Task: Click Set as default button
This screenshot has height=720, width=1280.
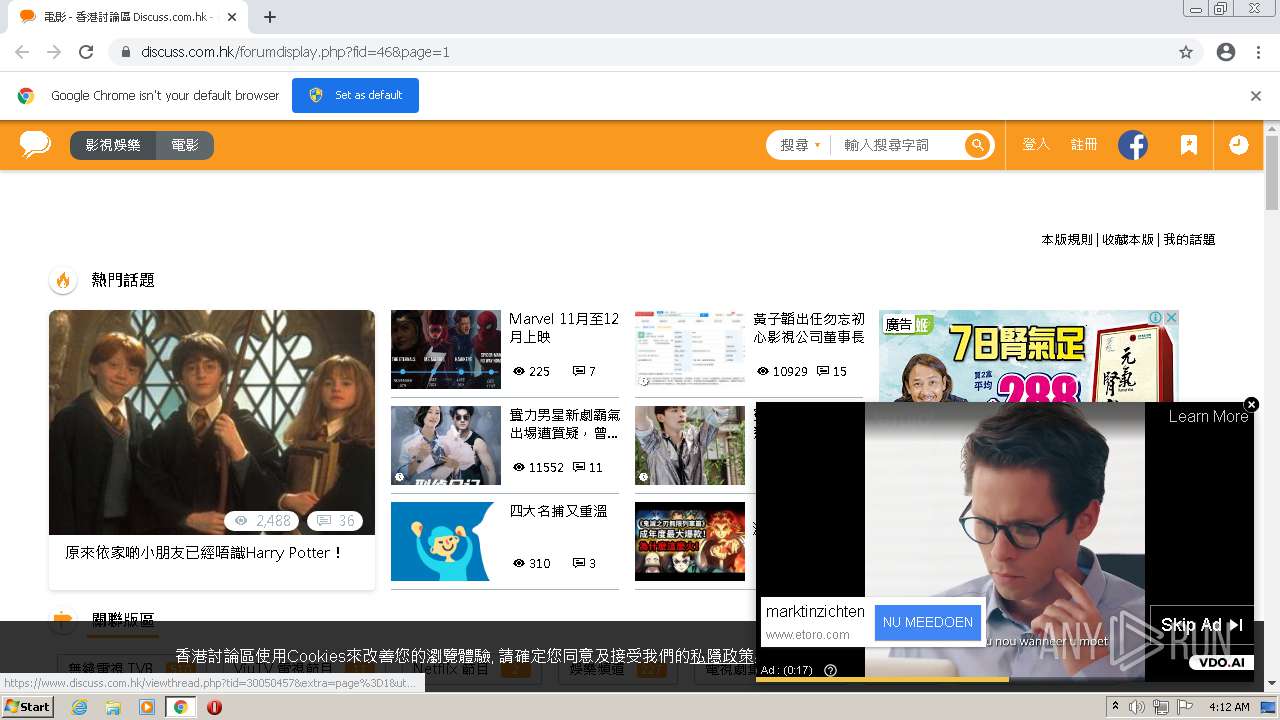Action: (x=355, y=95)
